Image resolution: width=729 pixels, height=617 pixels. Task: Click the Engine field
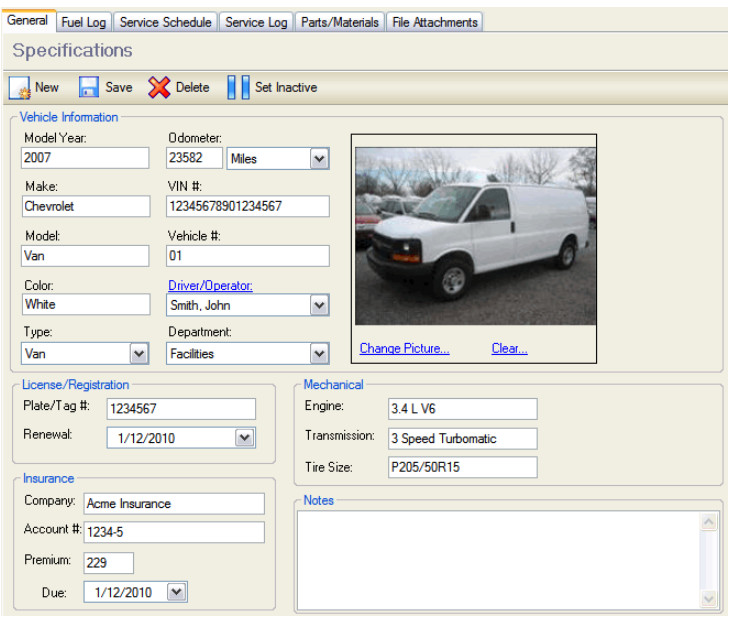point(463,409)
